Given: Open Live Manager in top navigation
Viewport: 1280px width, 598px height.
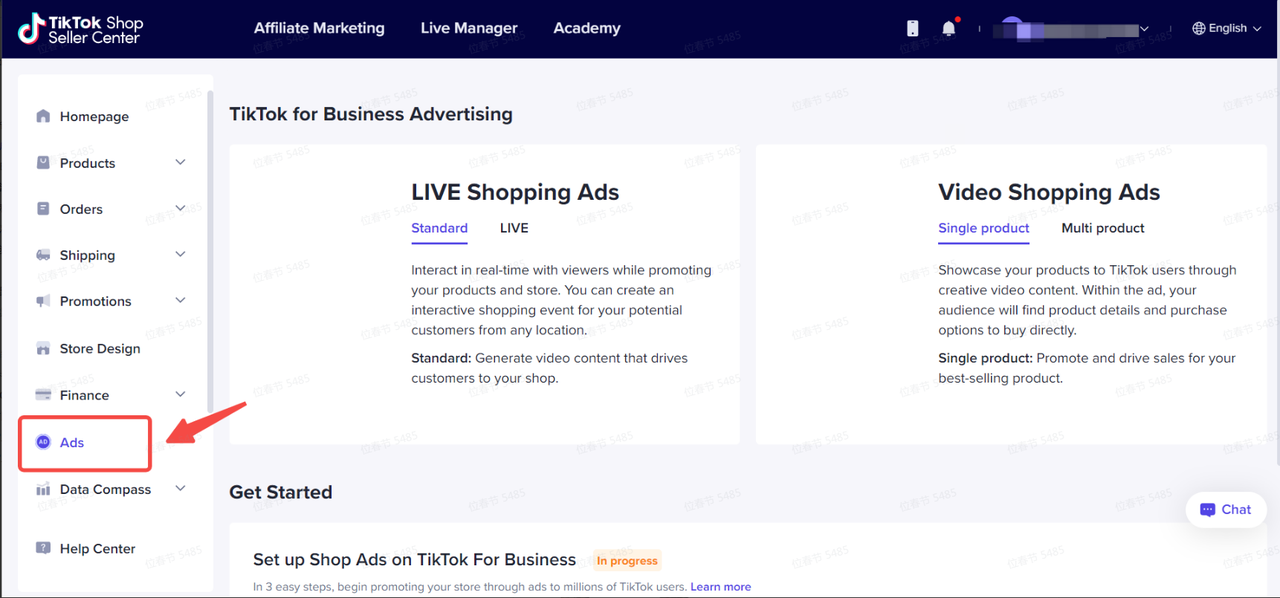Looking at the screenshot, I should (x=469, y=28).
